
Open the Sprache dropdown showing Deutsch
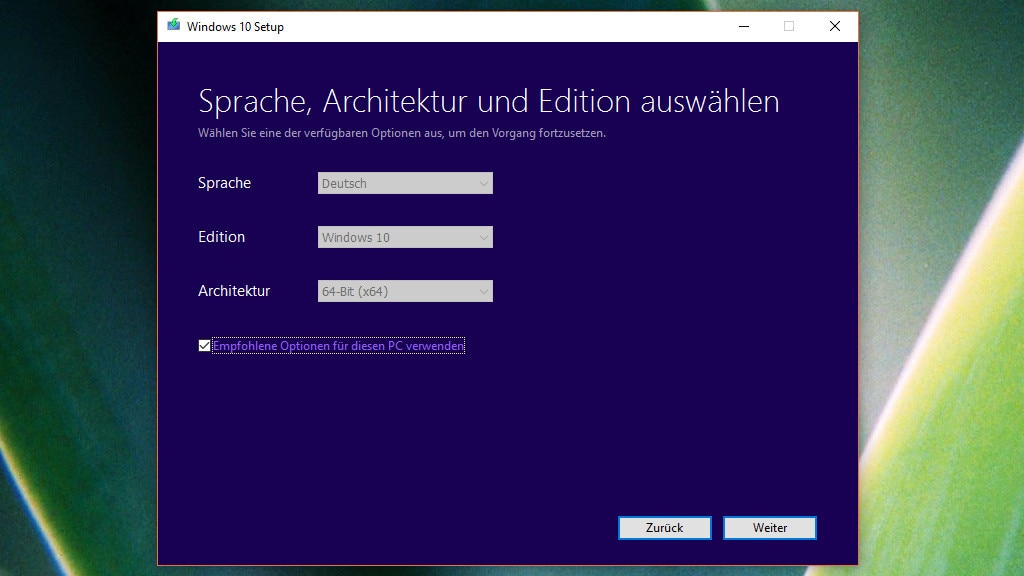[405, 183]
